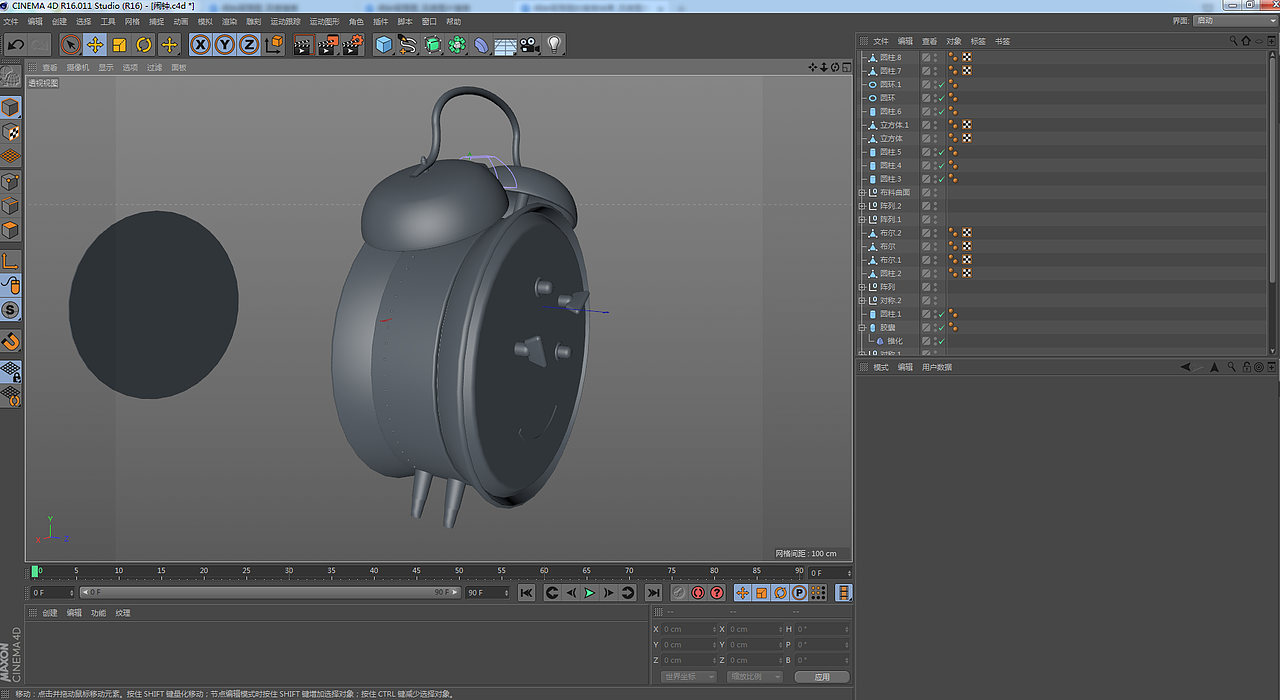
Task: Click timeline frame 45 marker
Action: [x=416, y=571]
